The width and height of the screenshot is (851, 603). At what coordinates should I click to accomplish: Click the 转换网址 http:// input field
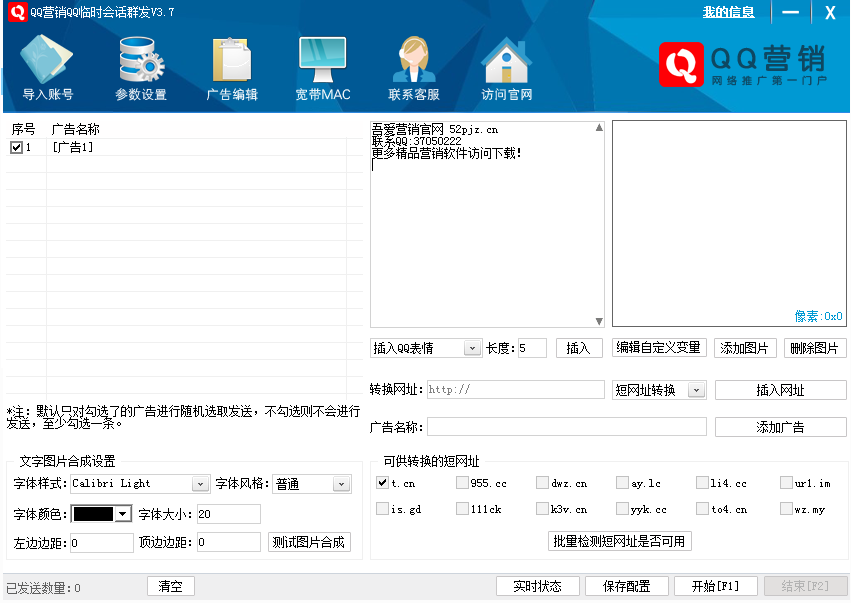tap(515, 390)
